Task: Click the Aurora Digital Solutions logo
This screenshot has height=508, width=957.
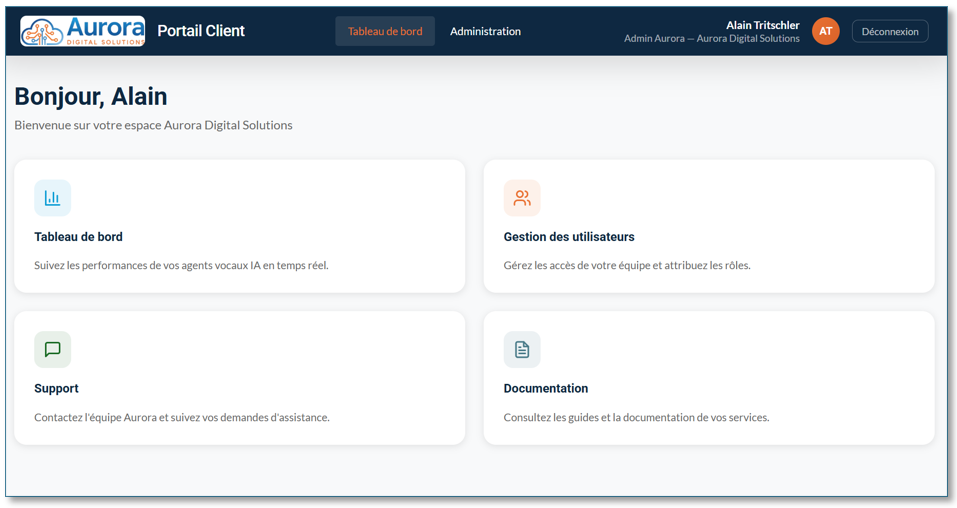Action: click(82, 31)
